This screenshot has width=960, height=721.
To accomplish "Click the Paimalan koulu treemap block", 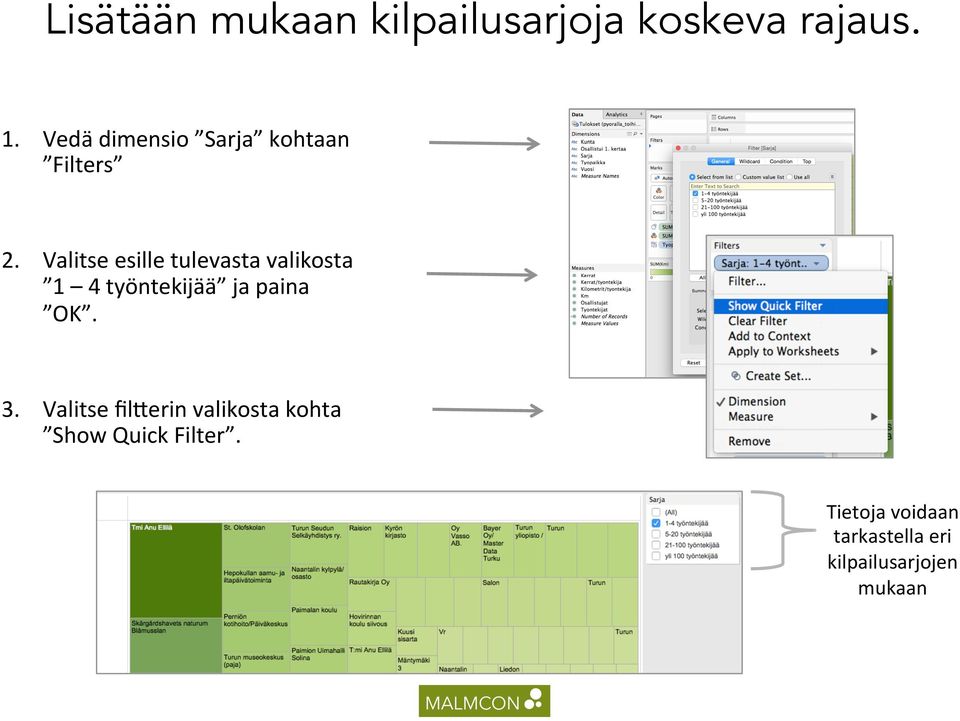I will 318,626.
